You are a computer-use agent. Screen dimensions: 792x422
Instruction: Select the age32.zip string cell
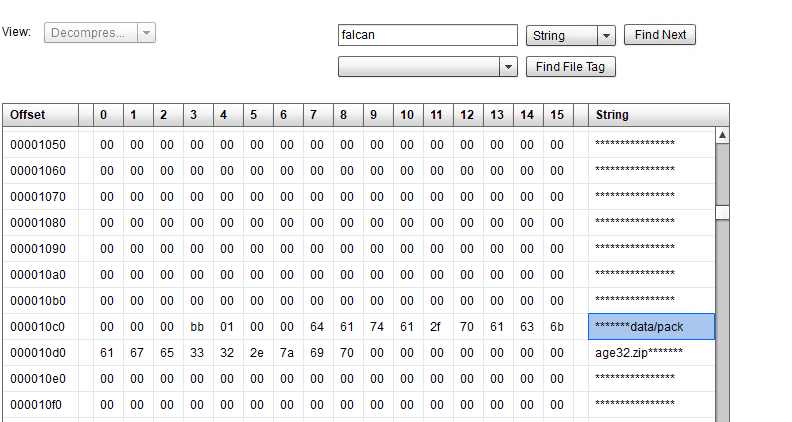(651, 353)
